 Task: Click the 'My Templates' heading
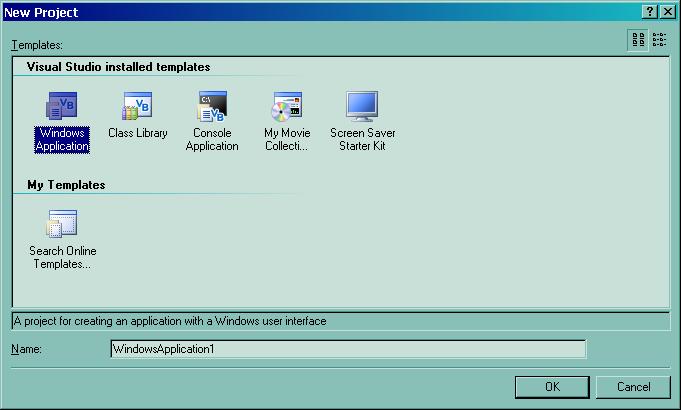point(66,185)
